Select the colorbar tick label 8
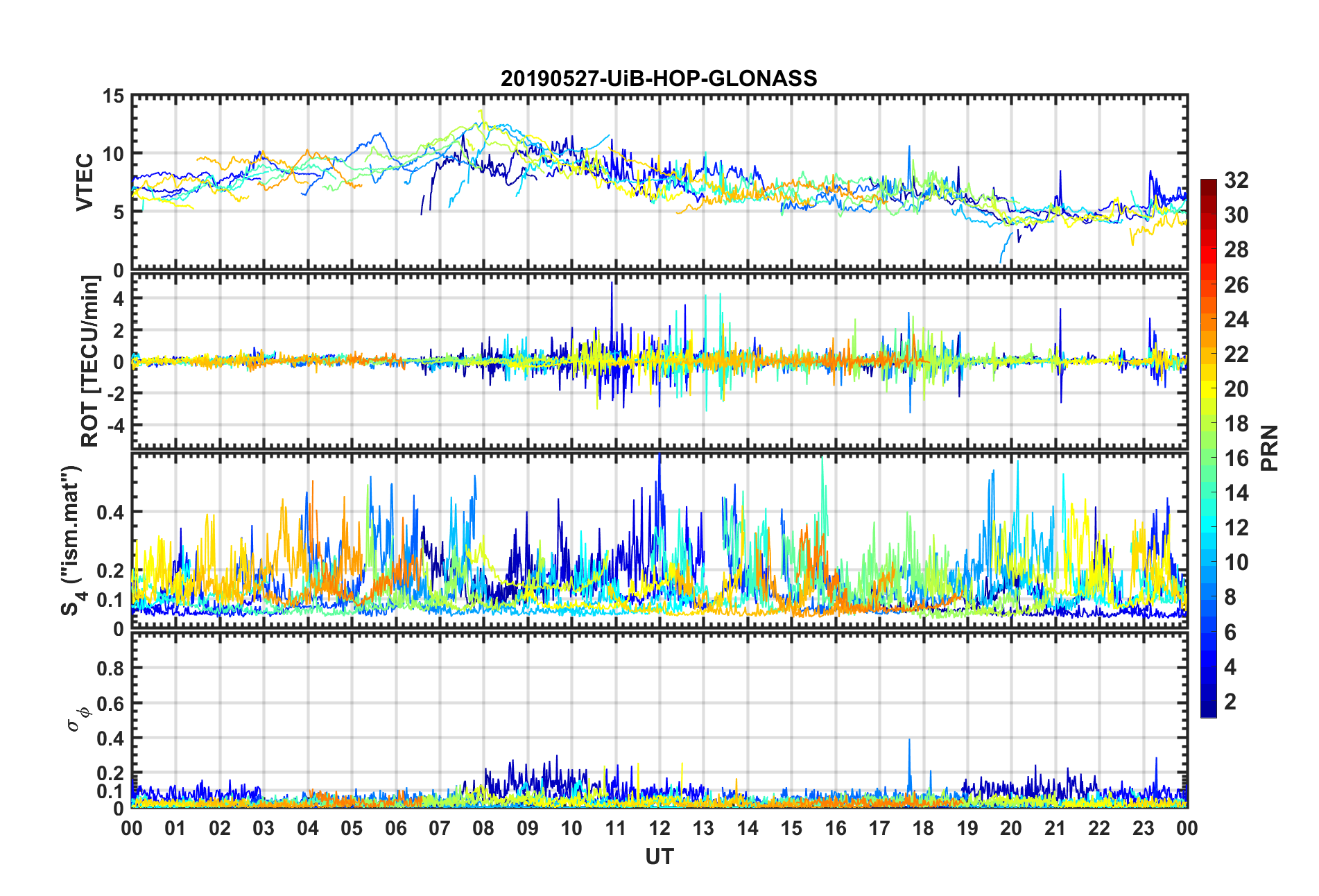The height and width of the screenshot is (896, 1319). pos(1230,597)
